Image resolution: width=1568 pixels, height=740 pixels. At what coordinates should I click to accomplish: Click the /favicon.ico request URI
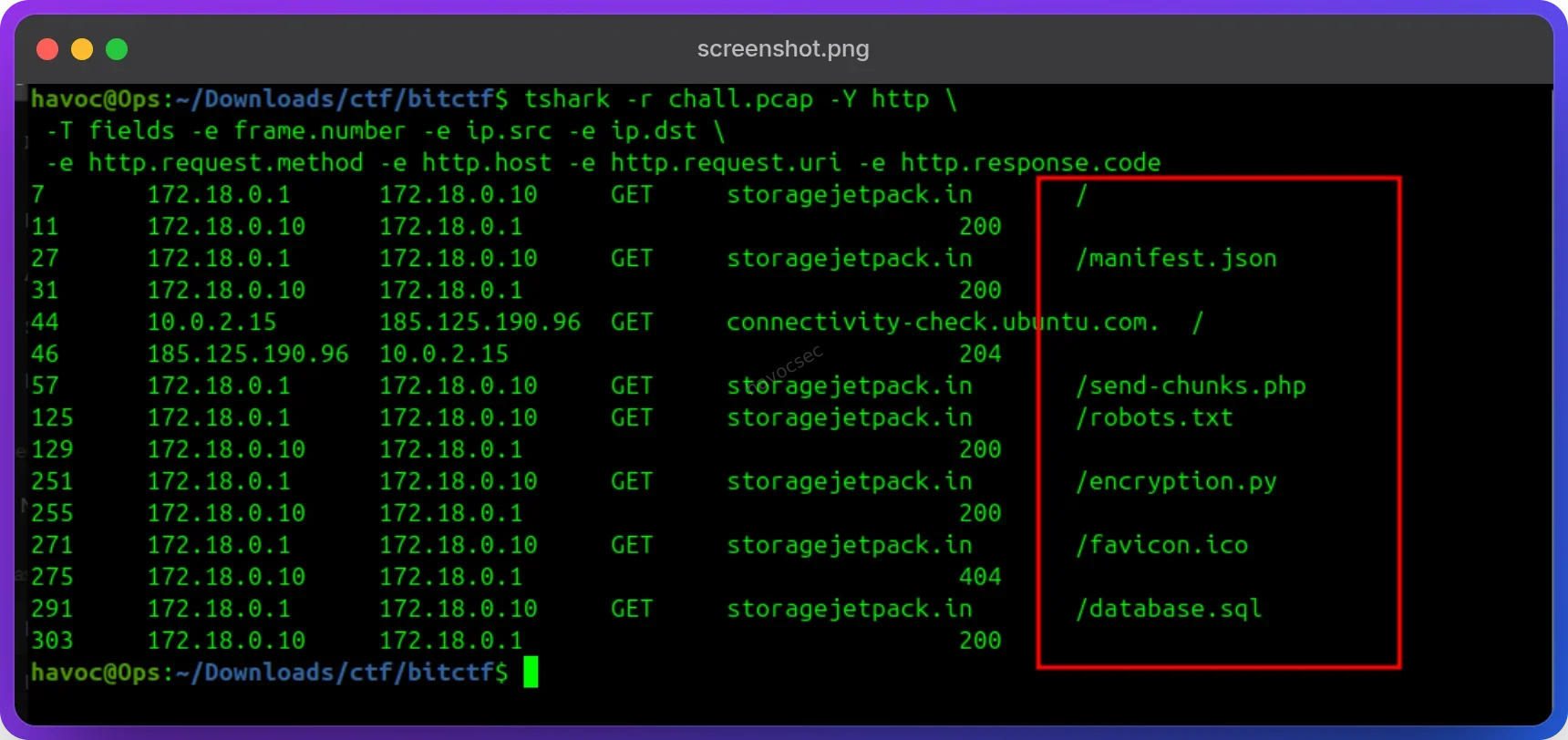pos(1161,546)
